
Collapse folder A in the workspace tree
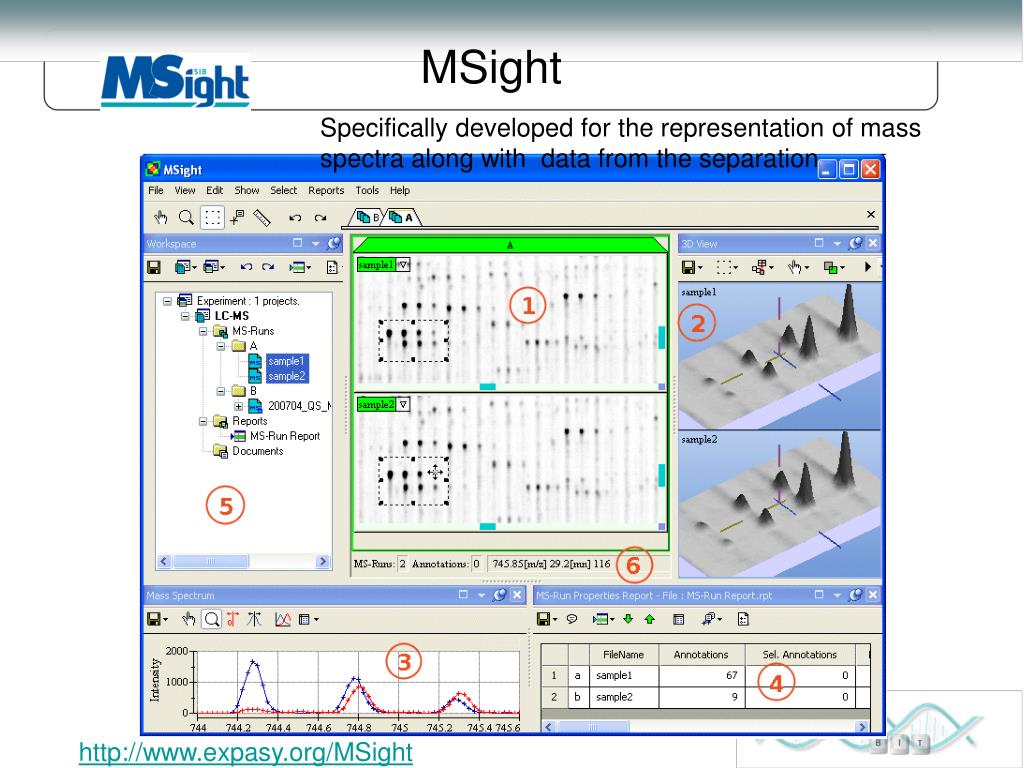pyautogui.click(x=221, y=346)
